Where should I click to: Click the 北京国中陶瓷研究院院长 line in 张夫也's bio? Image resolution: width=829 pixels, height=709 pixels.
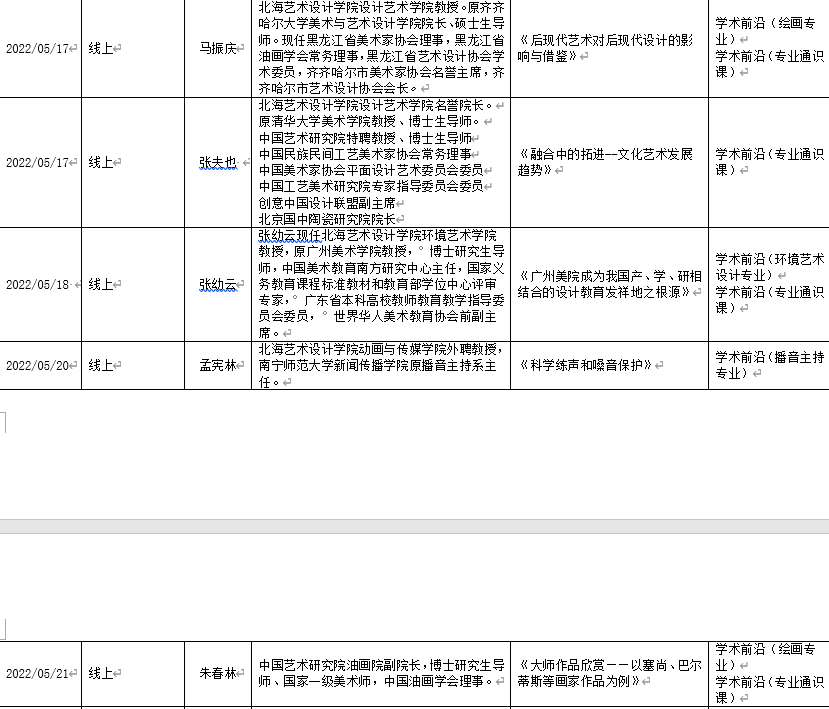pyautogui.click(x=327, y=218)
